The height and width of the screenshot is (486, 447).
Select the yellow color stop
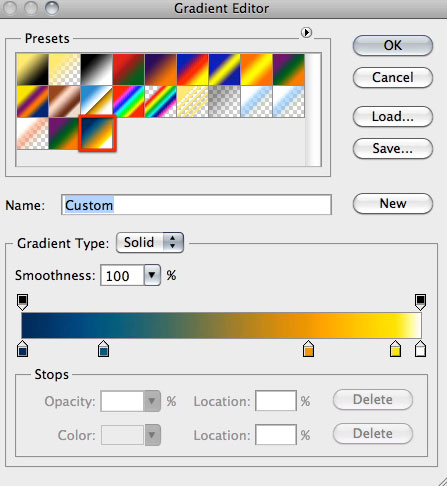tap(395, 349)
